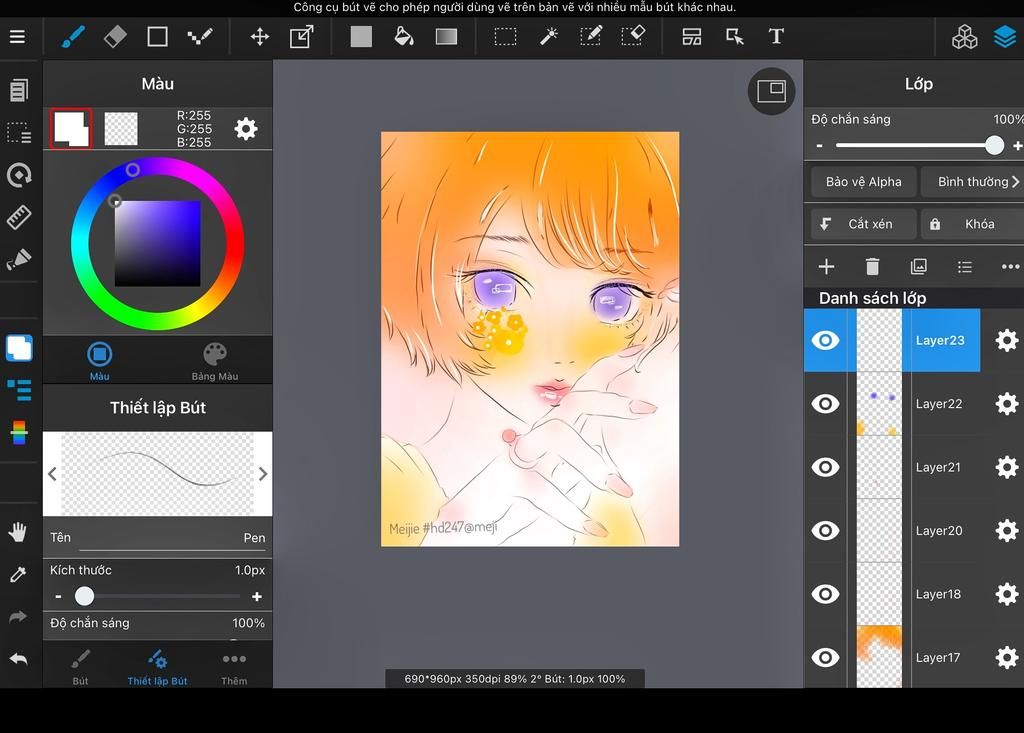Click the flashlight icon in sidebar
Screen dimensions: 1024x733
click(19, 260)
